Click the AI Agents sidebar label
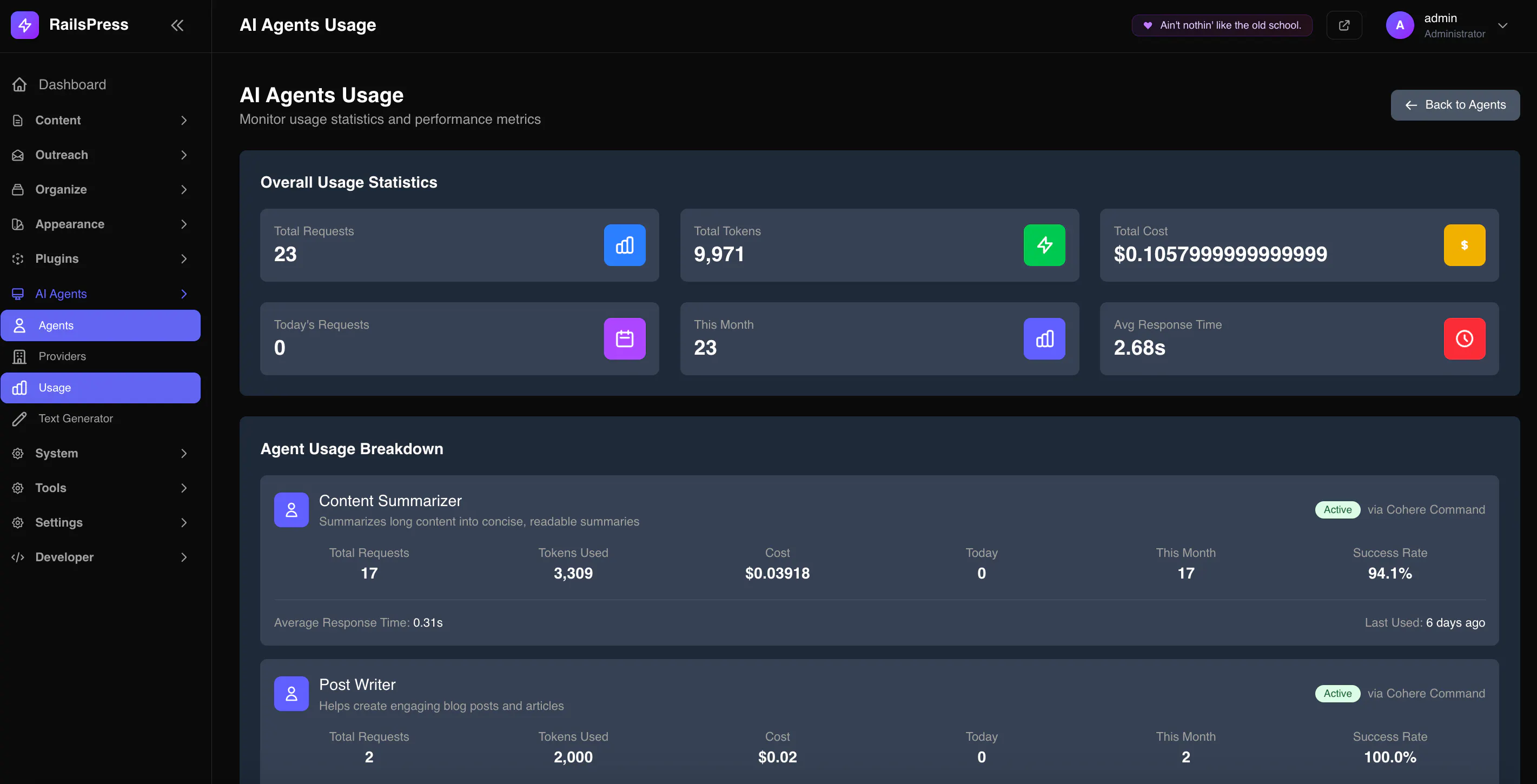This screenshot has height=784, width=1537. pyautogui.click(x=61, y=294)
